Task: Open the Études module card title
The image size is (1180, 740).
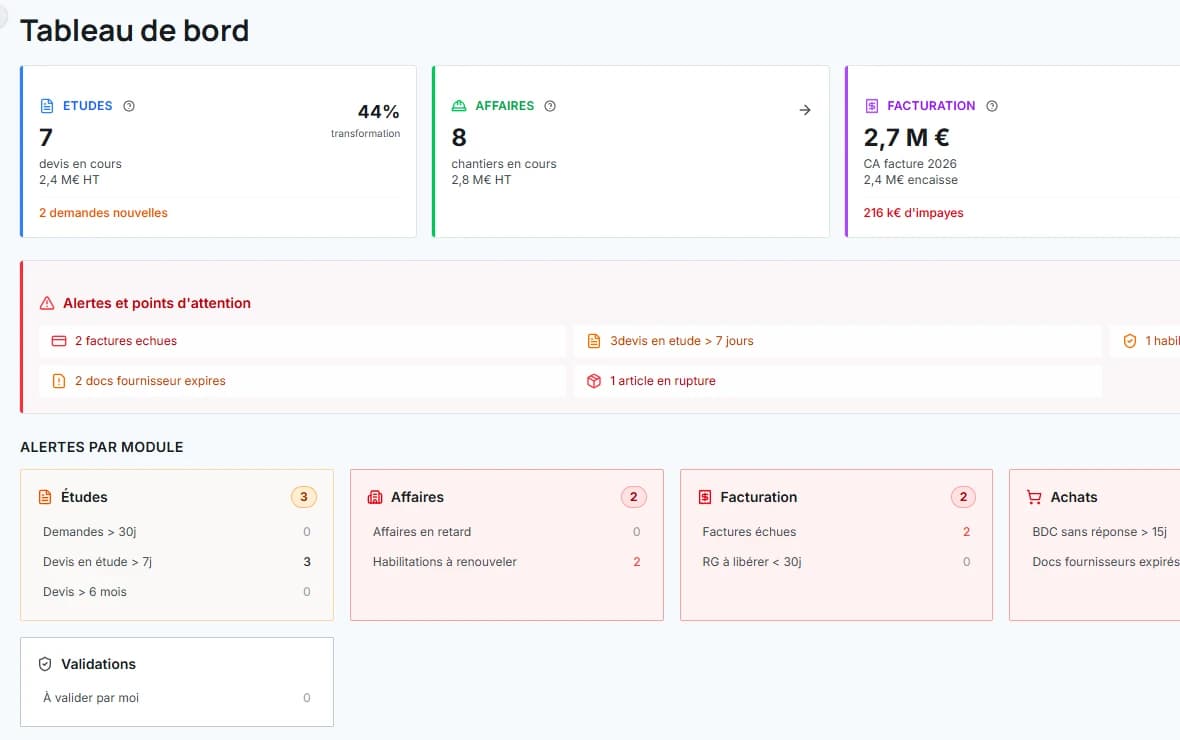Action: tap(84, 497)
